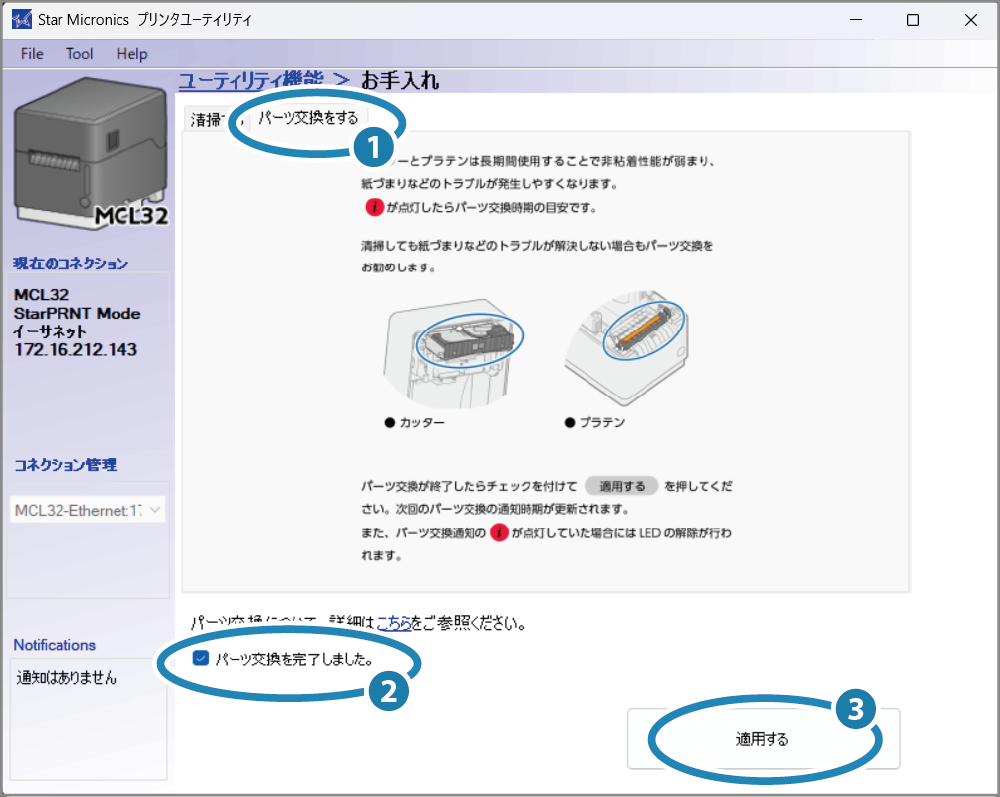Open the Help menu
Image resolution: width=1000 pixels, height=797 pixels.
point(131,54)
